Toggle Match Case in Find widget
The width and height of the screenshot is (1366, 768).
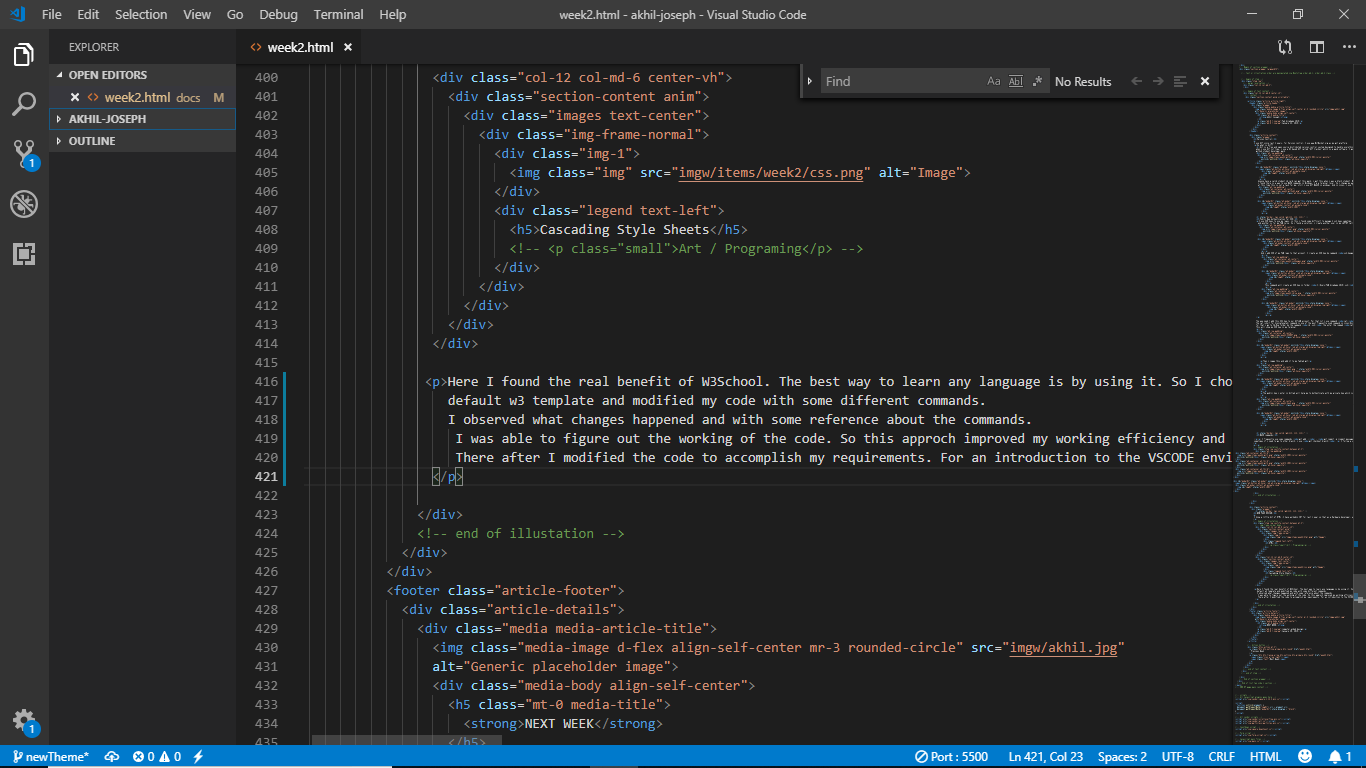994,81
